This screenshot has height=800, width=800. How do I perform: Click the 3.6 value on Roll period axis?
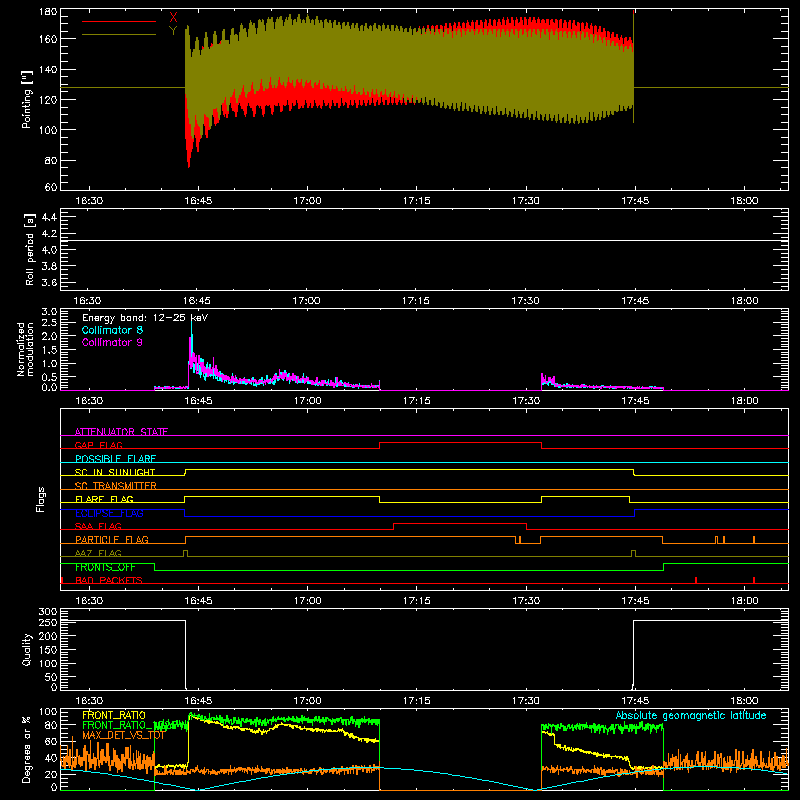49,283
